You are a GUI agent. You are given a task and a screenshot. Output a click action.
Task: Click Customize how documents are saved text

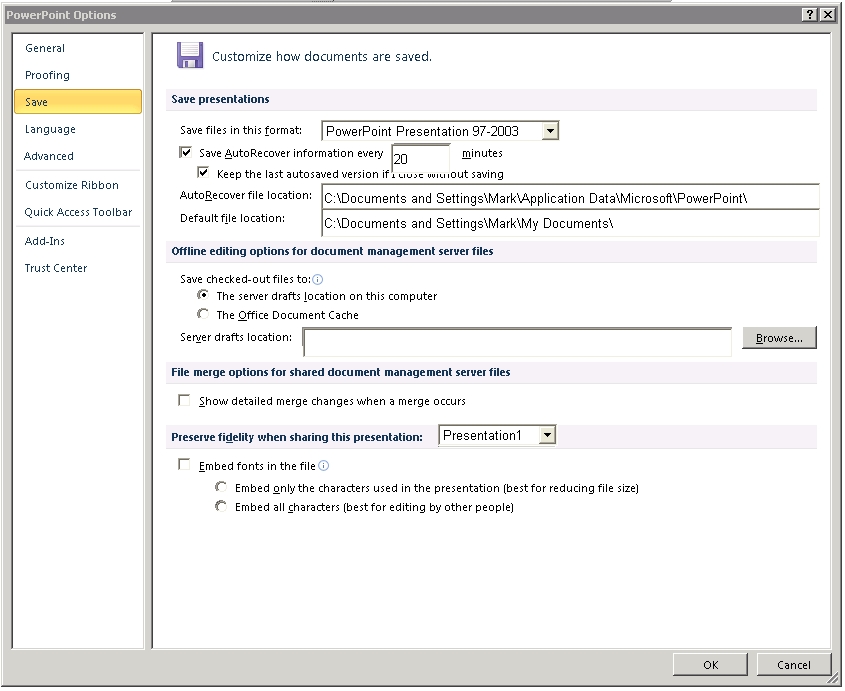322,57
